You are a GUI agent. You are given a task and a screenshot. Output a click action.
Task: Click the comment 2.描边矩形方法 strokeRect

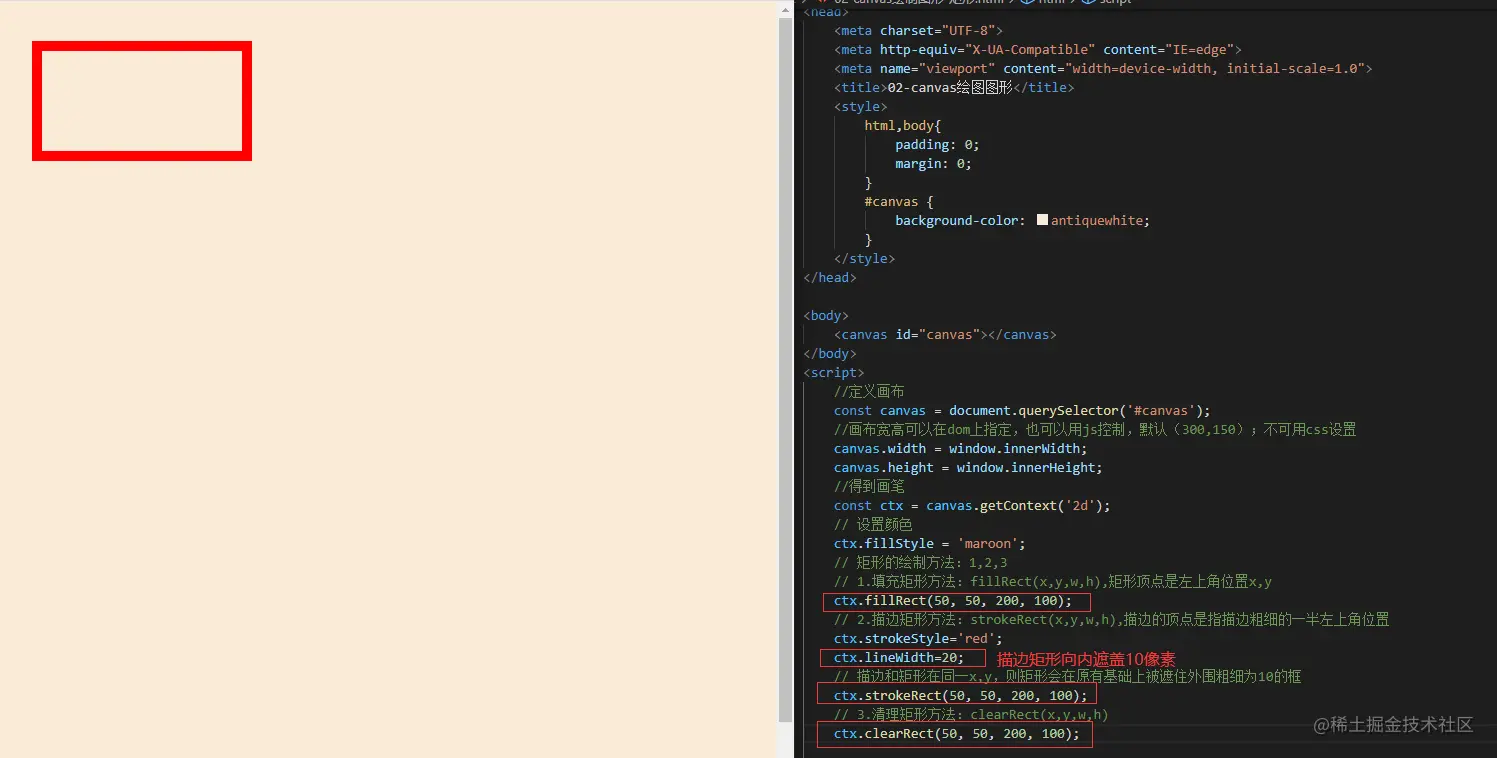(x=1112, y=619)
